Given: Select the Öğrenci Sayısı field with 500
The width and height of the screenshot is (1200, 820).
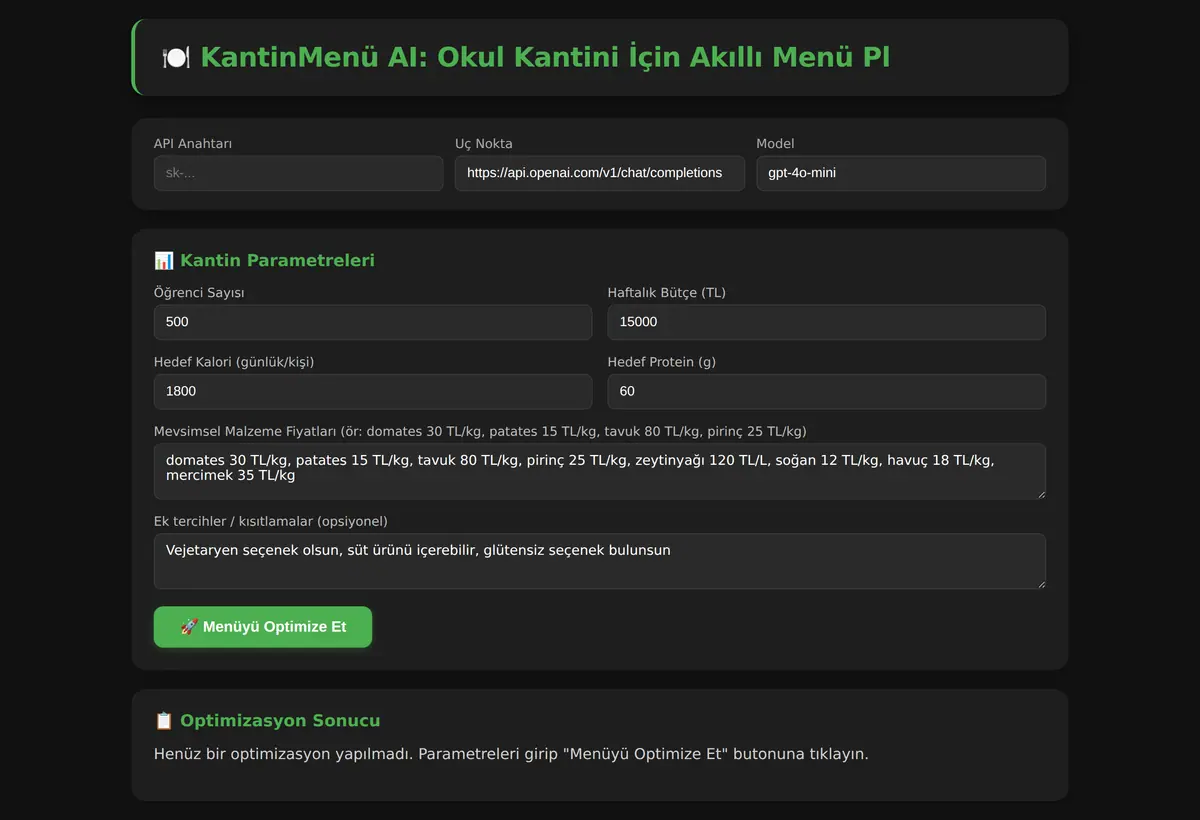Looking at the screenshot, I should [373, 322].
